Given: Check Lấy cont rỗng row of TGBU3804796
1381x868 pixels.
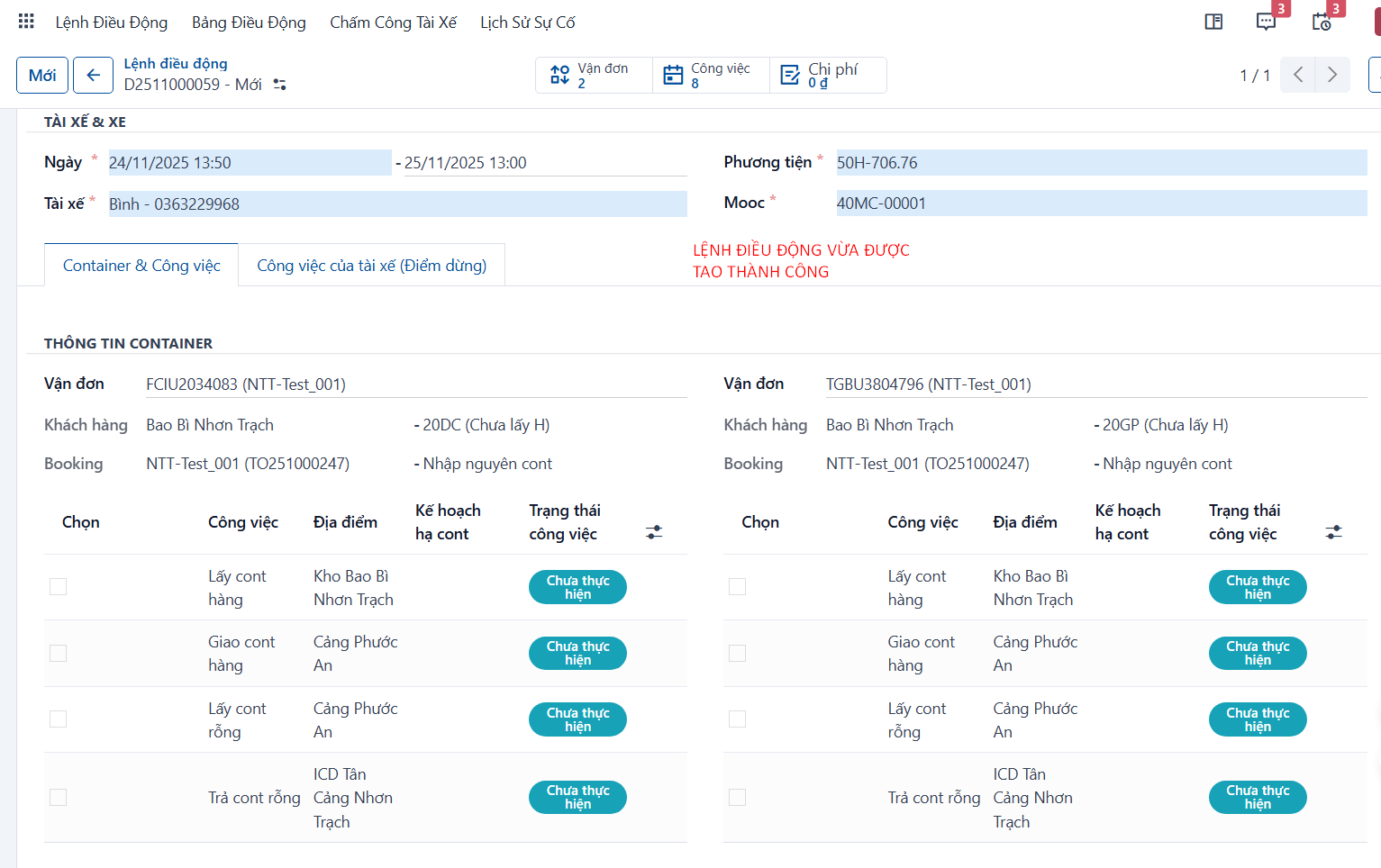Looking at the screenshot, I should click(738, 719).
